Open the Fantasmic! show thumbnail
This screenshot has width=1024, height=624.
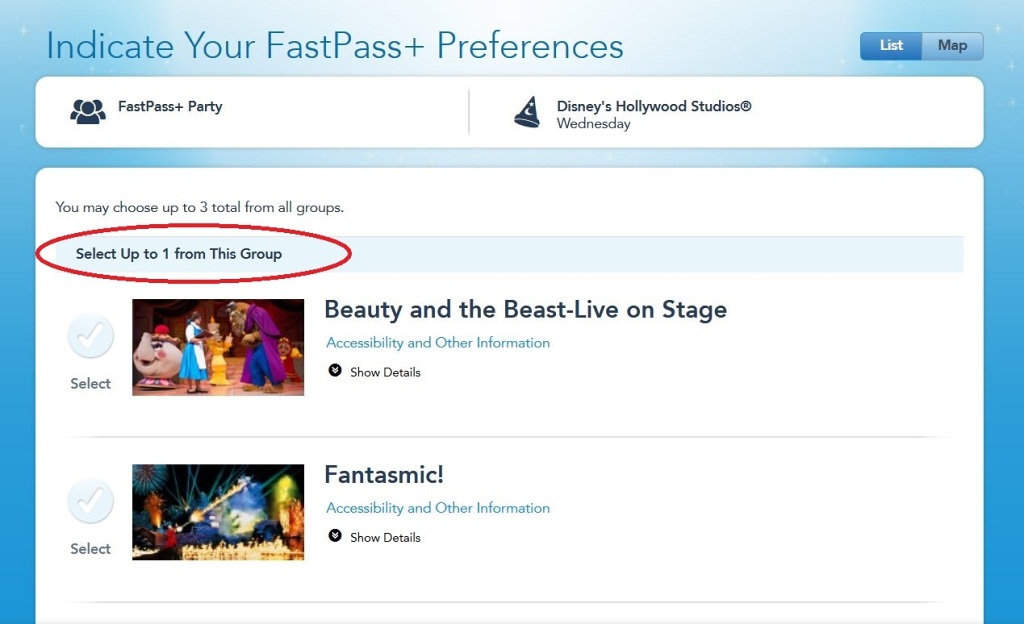point(218,512)
